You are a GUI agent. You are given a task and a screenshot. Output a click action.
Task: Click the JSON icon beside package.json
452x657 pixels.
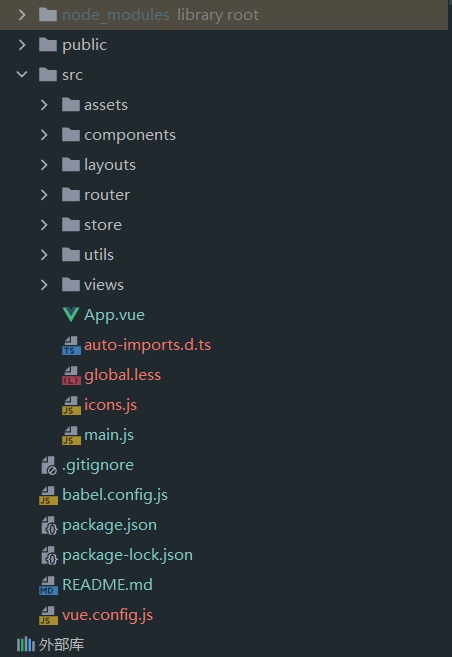[49, 525]
